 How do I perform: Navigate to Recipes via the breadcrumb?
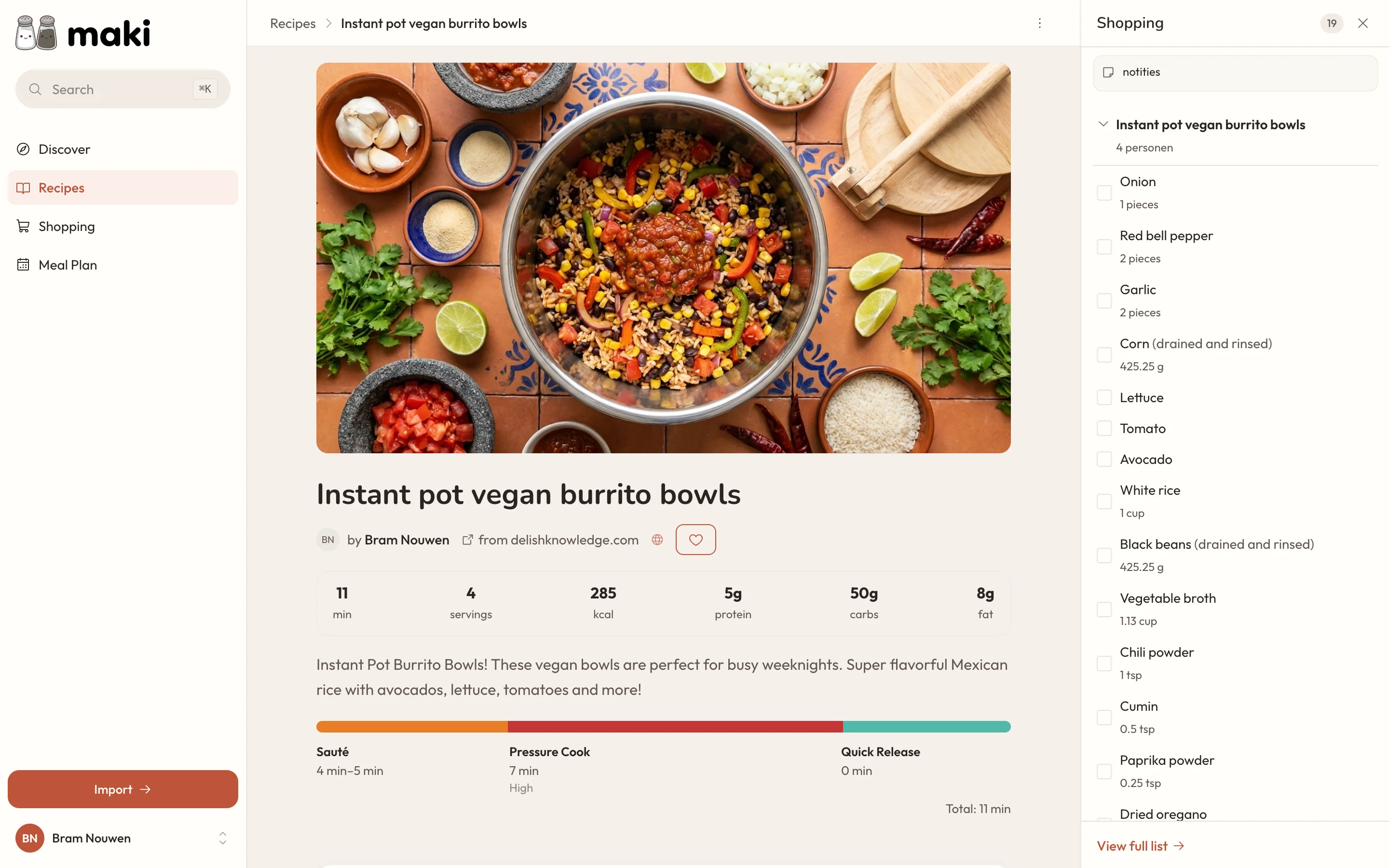(x=292, y=23)
